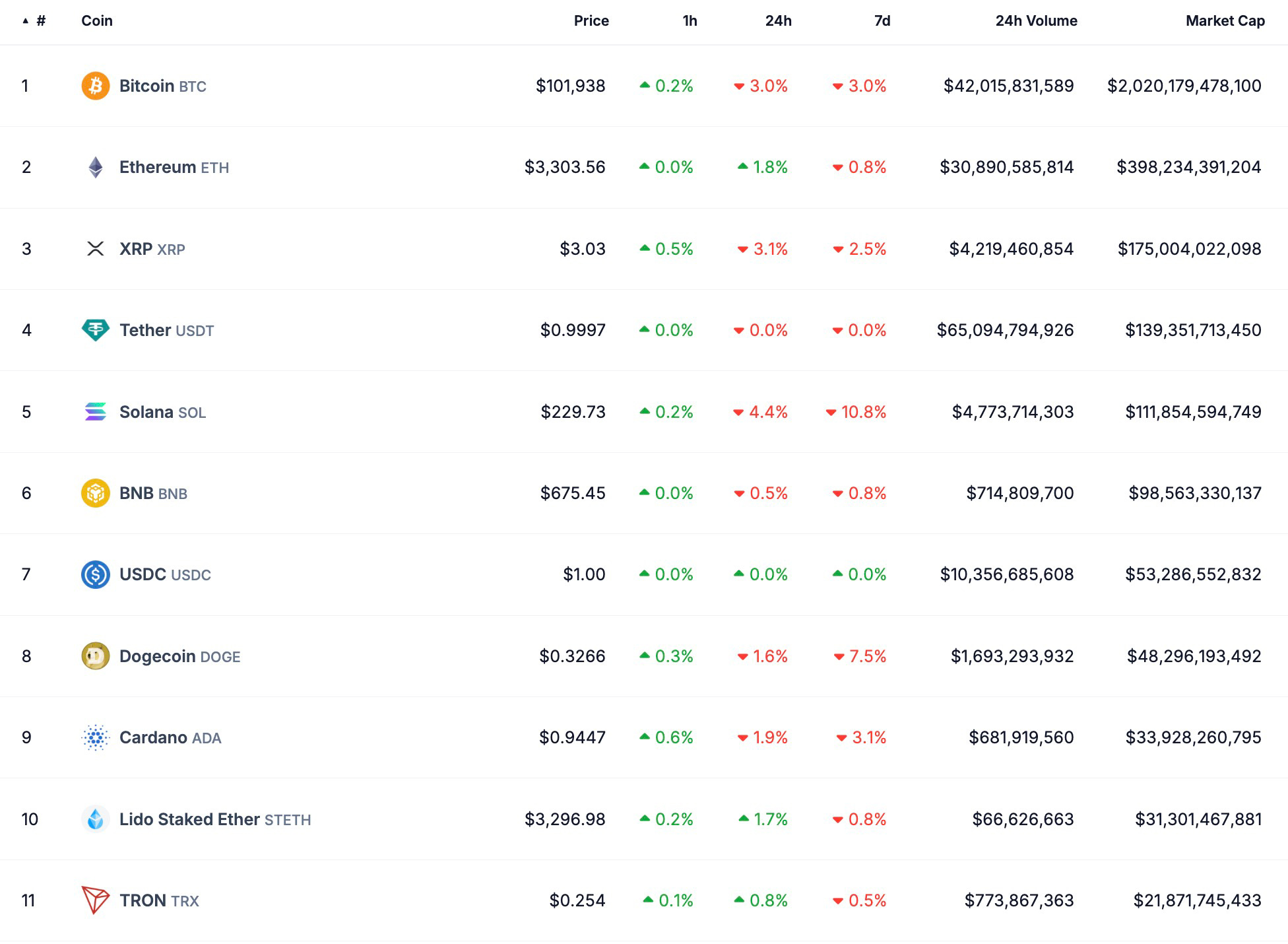Click the Solana logo icon

(96, 412)
